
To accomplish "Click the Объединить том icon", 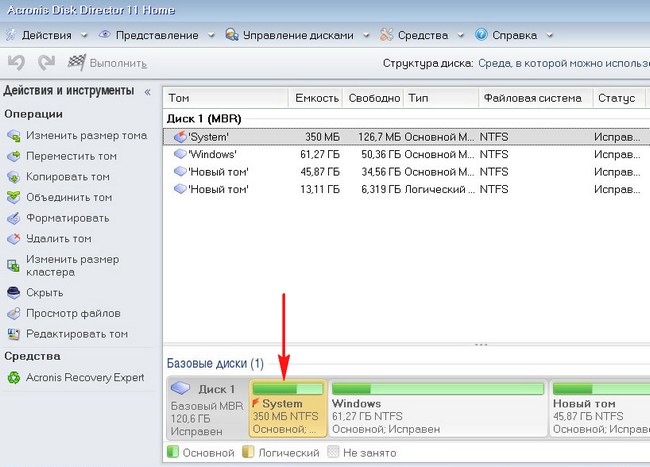I will pos(14,198).
